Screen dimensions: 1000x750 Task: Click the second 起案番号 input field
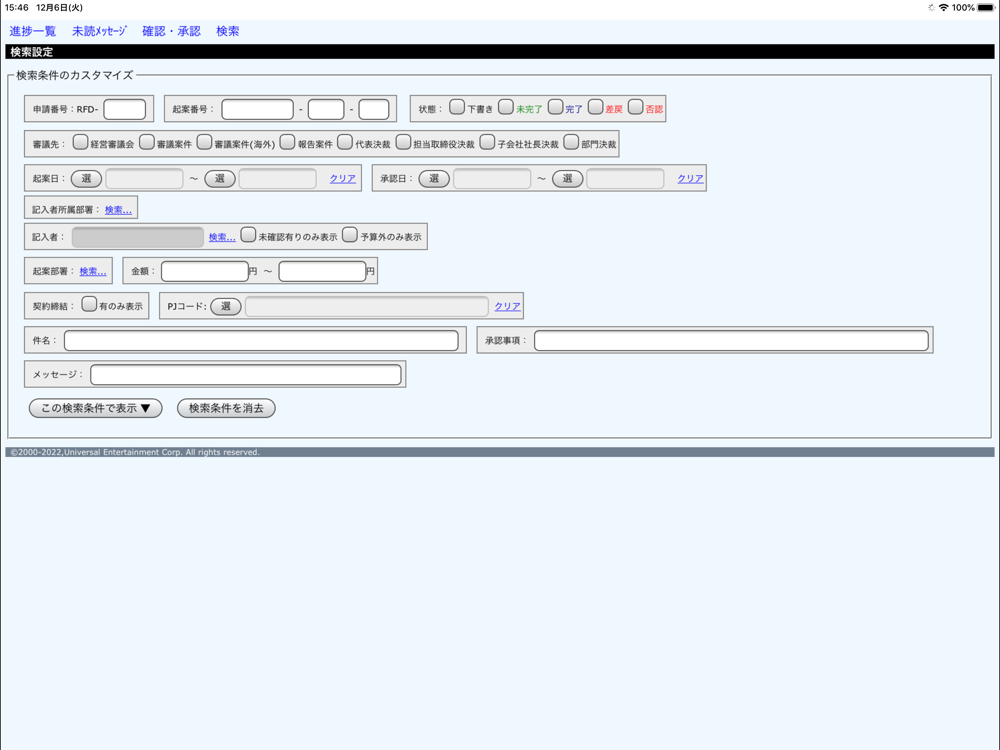[326, 109]
